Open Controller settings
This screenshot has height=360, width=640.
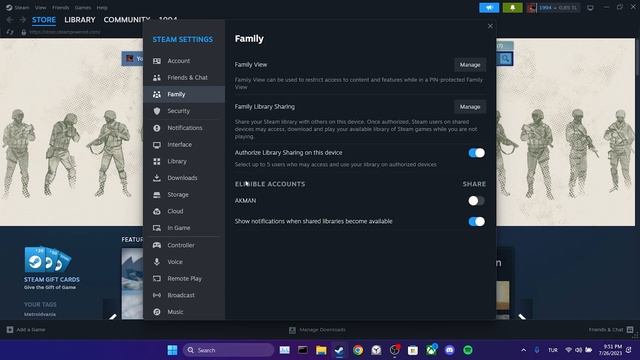point(184,245)
